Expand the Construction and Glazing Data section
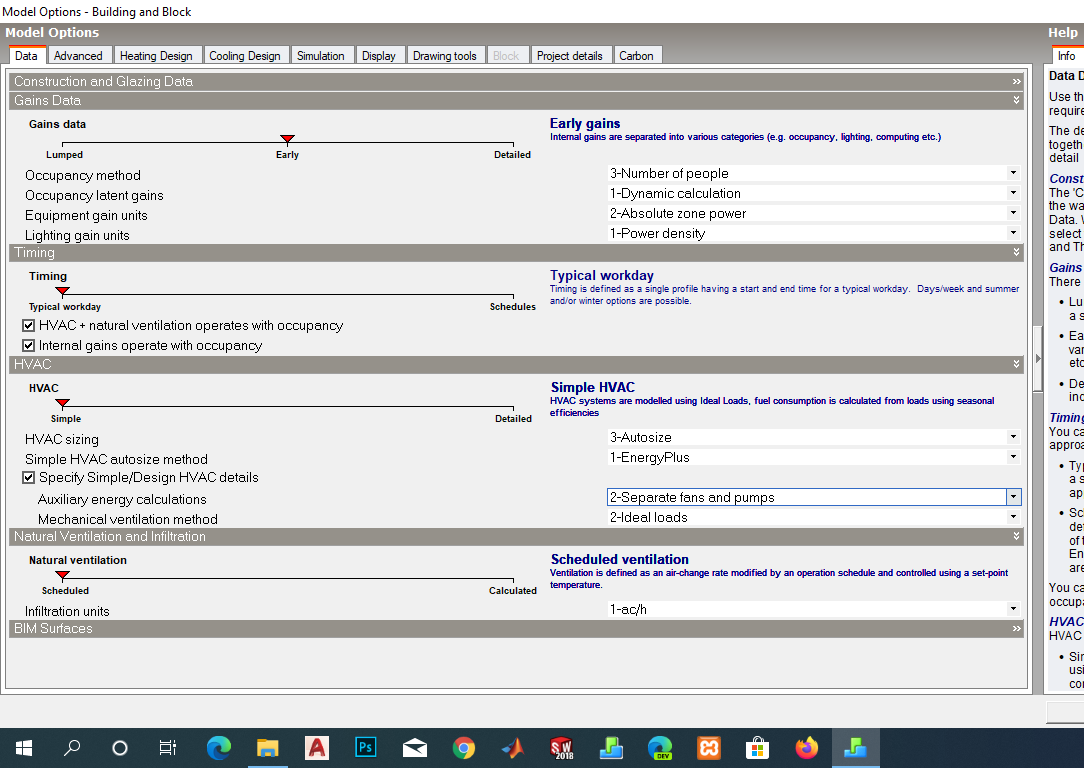The image size is (1084, 768). click(x=516, y=82)
